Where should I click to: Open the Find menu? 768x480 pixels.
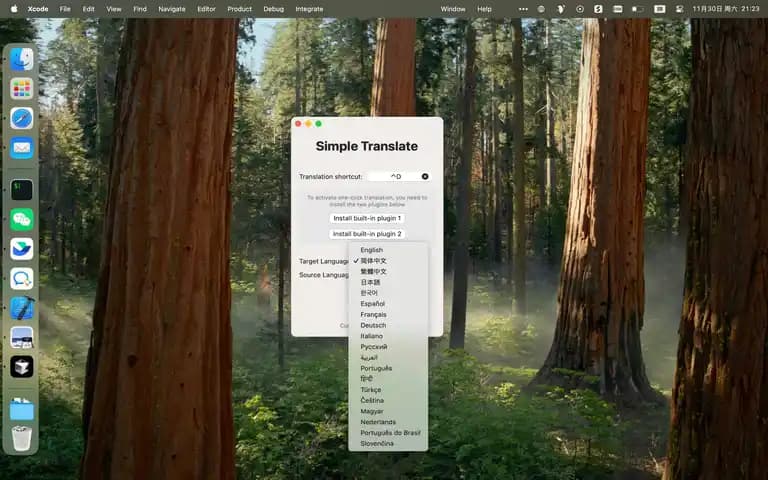[140, 9]
